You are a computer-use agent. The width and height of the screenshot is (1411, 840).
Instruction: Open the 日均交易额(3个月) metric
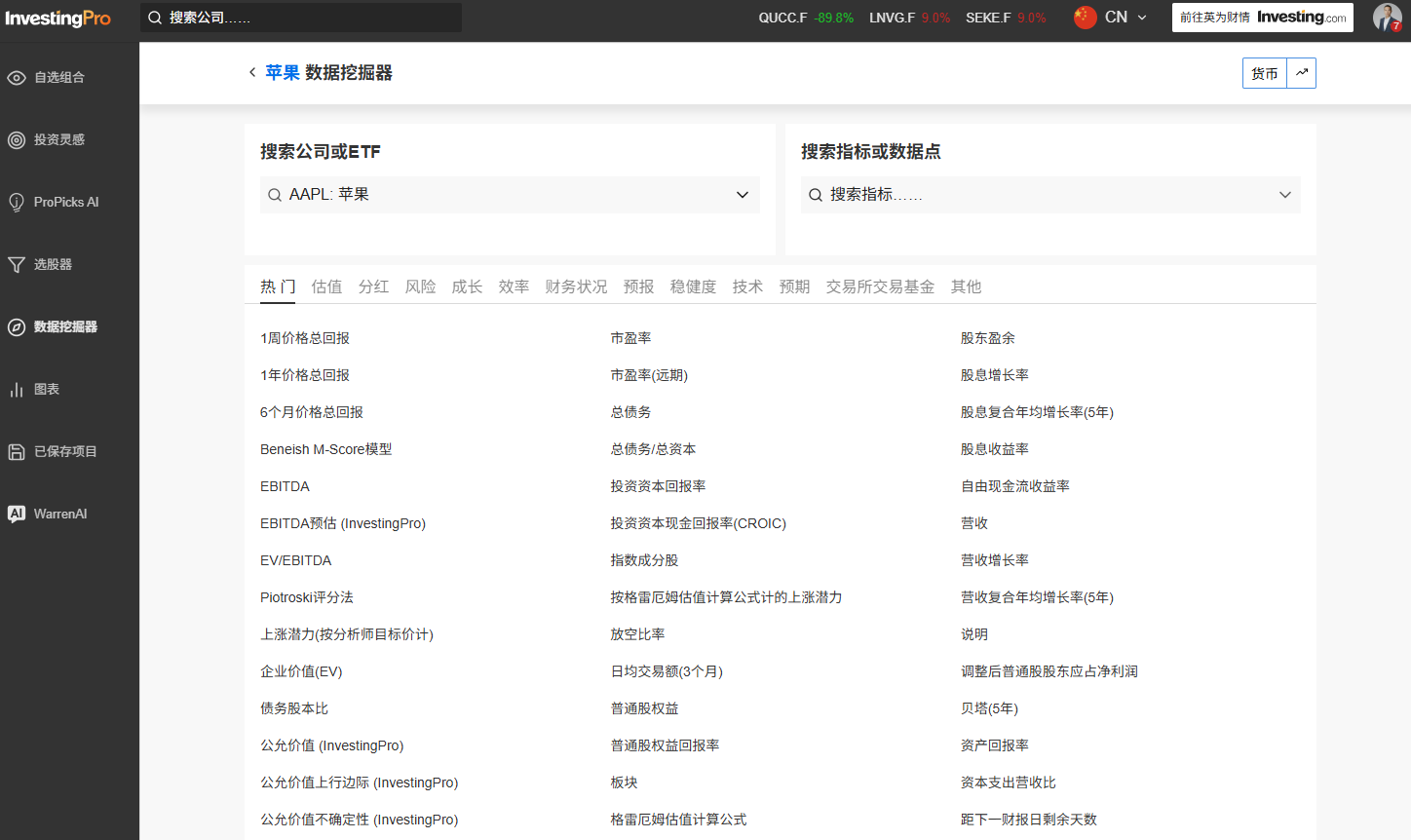pyautogui.click(x=667, y=671)
